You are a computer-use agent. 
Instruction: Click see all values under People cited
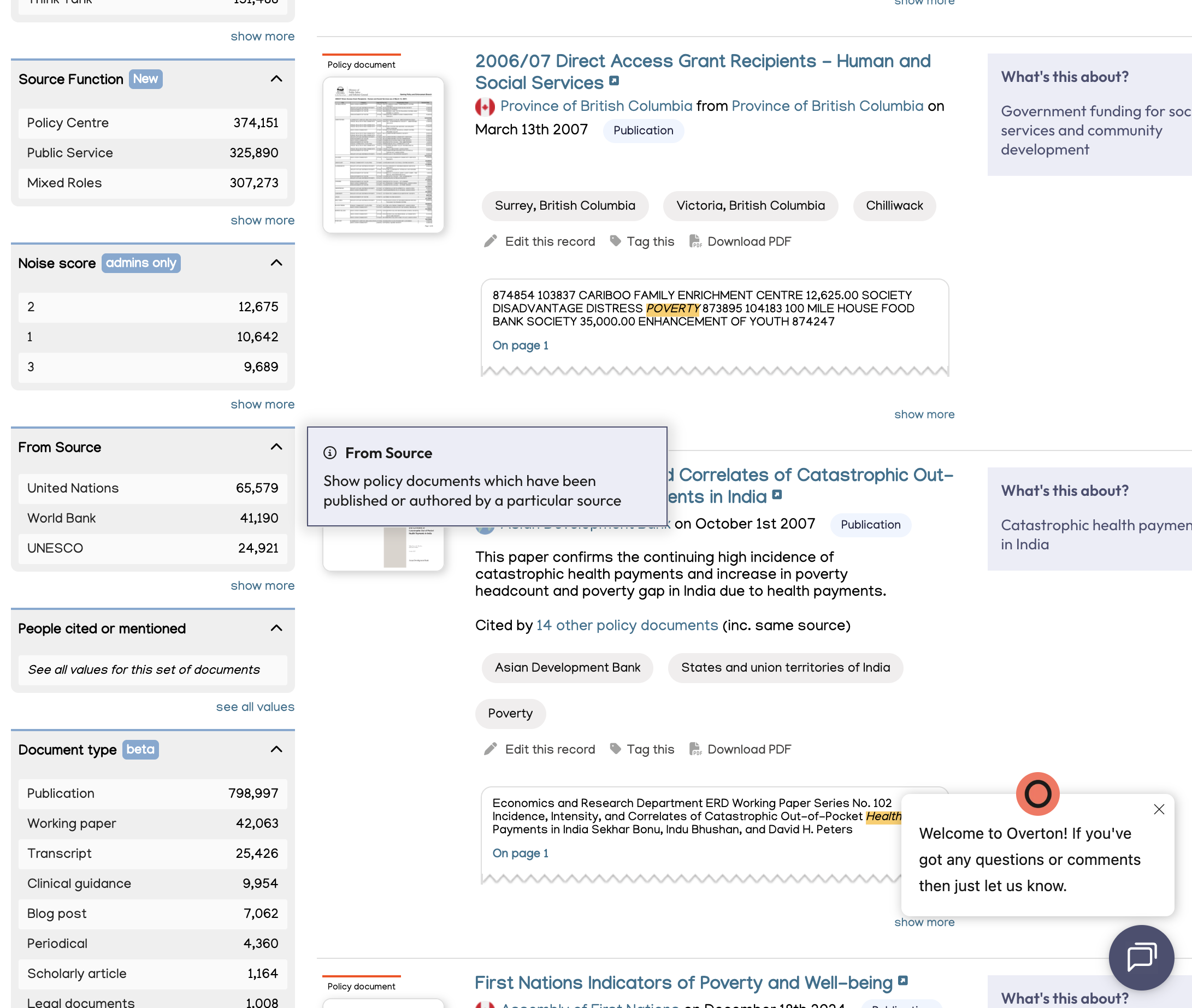255,707
